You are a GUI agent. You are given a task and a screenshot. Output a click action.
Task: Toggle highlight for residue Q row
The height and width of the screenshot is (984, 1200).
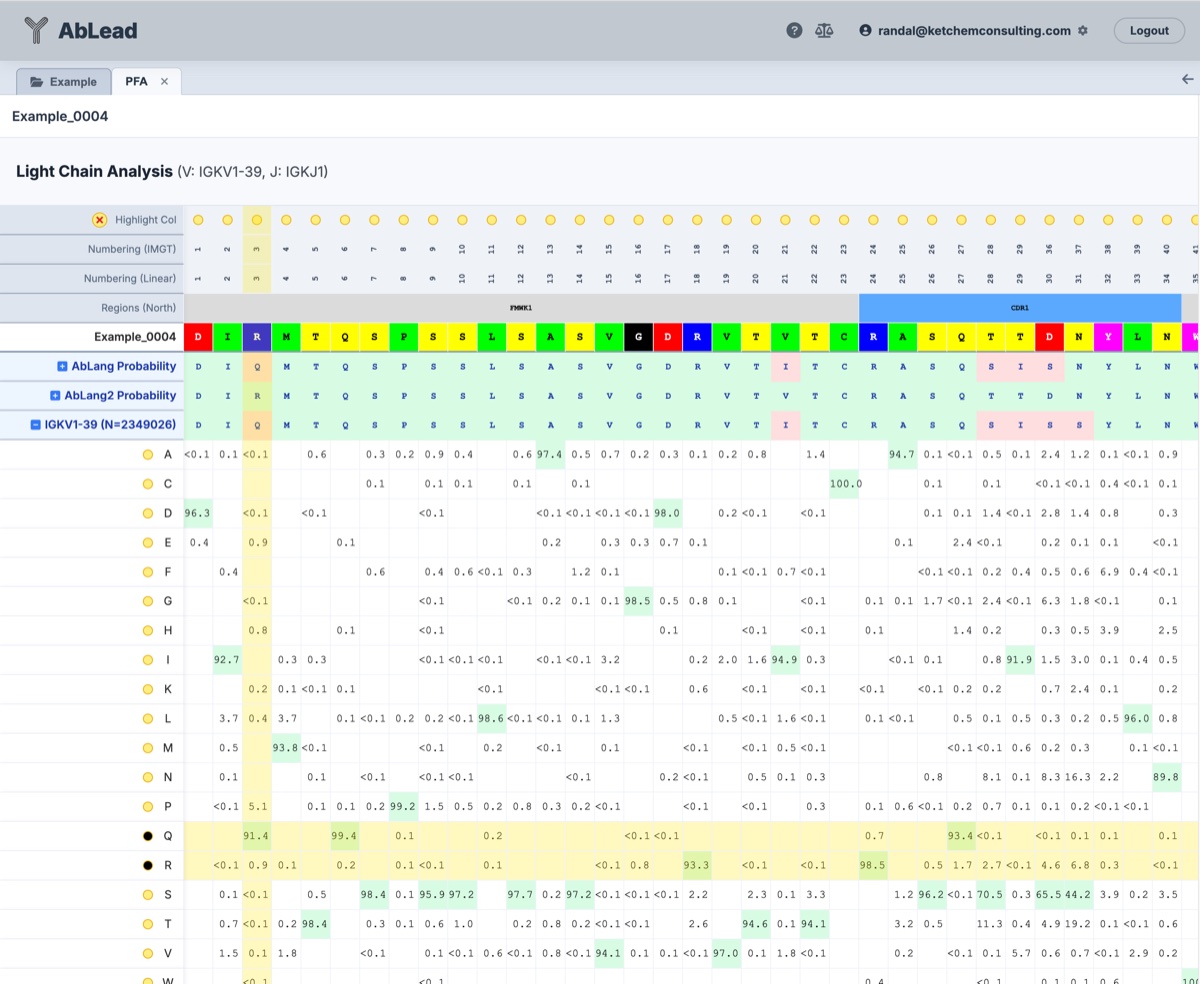tap(148, 836)
